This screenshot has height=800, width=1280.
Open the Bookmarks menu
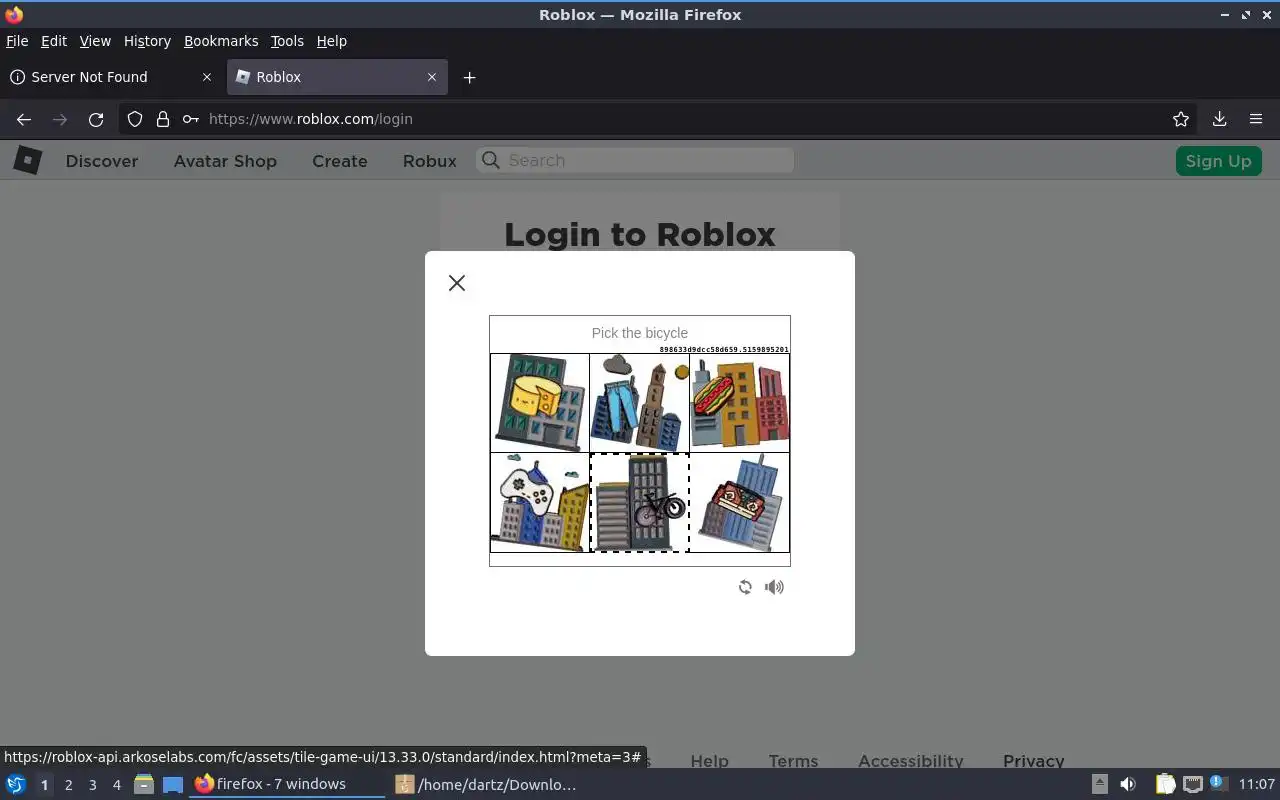221,41
